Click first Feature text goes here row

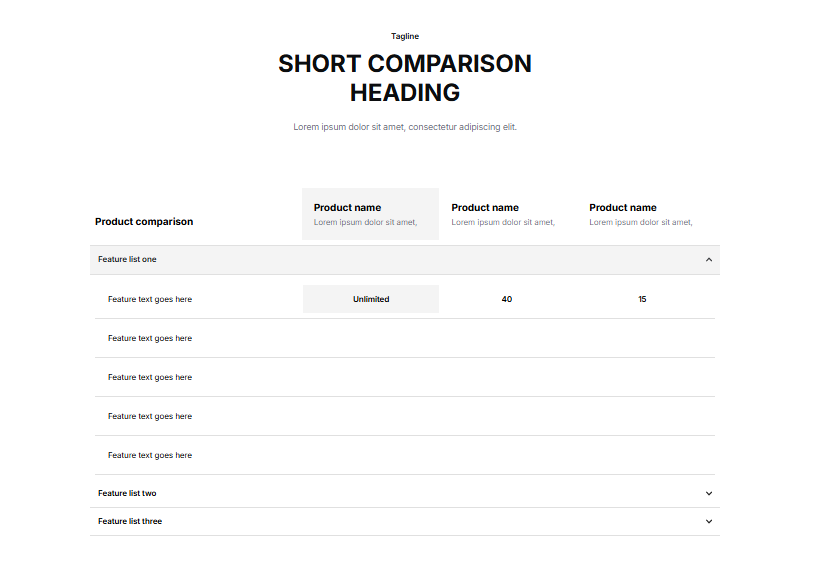(x=150, y=299)
